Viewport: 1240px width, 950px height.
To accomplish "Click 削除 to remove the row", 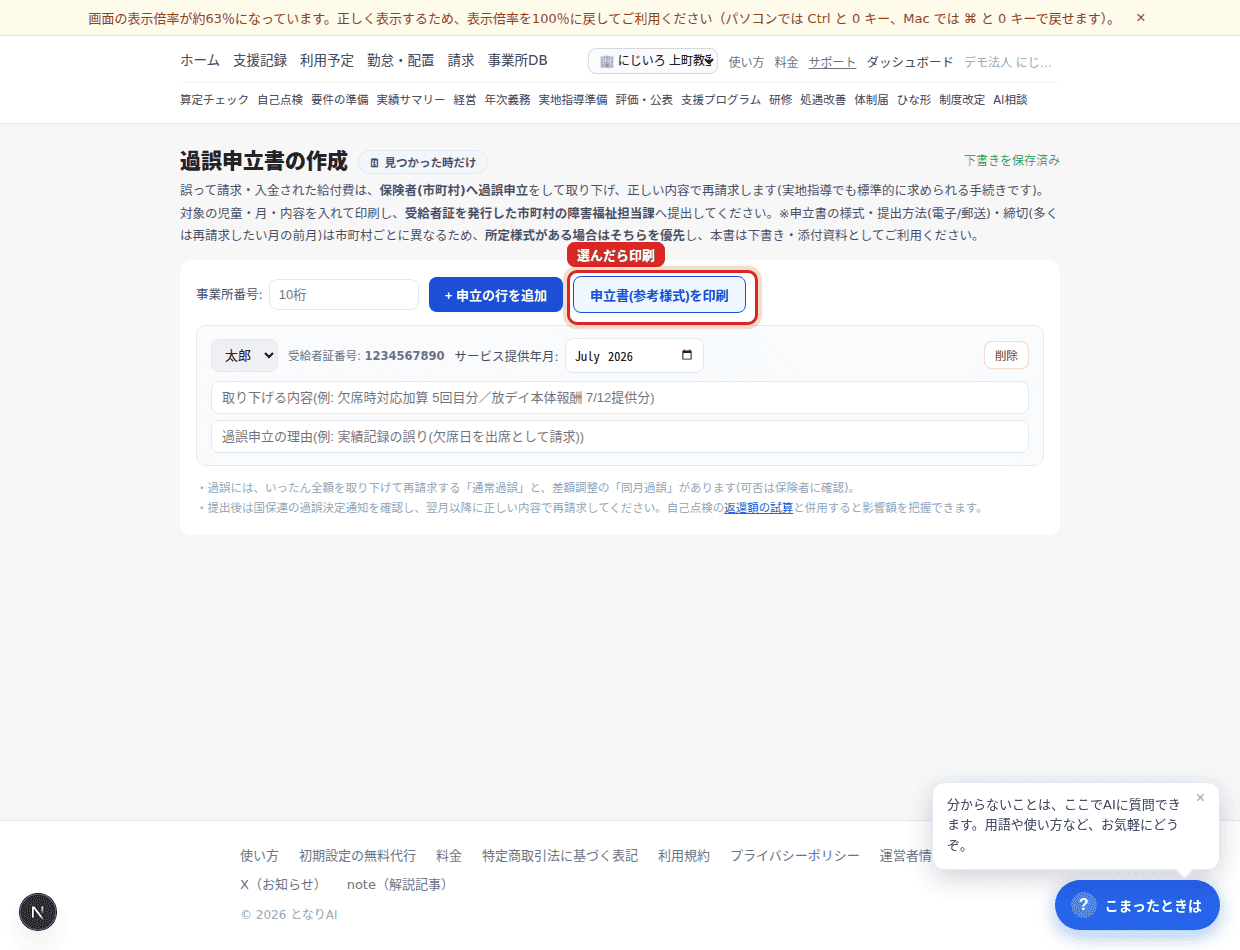I will coord(1006,355).
